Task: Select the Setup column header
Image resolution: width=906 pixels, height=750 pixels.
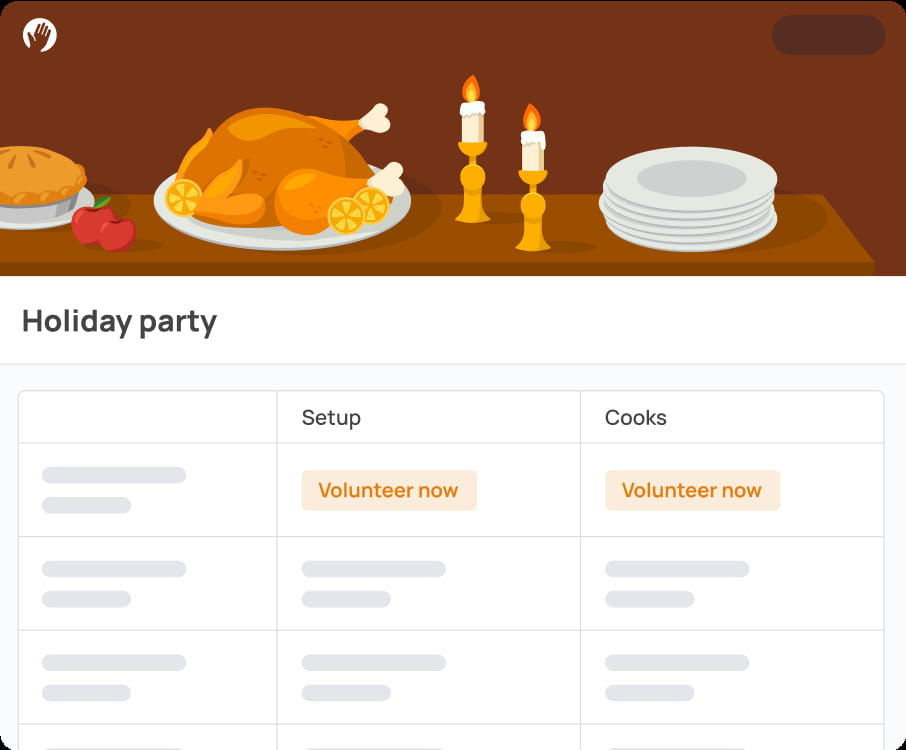Action: (331, 417)
